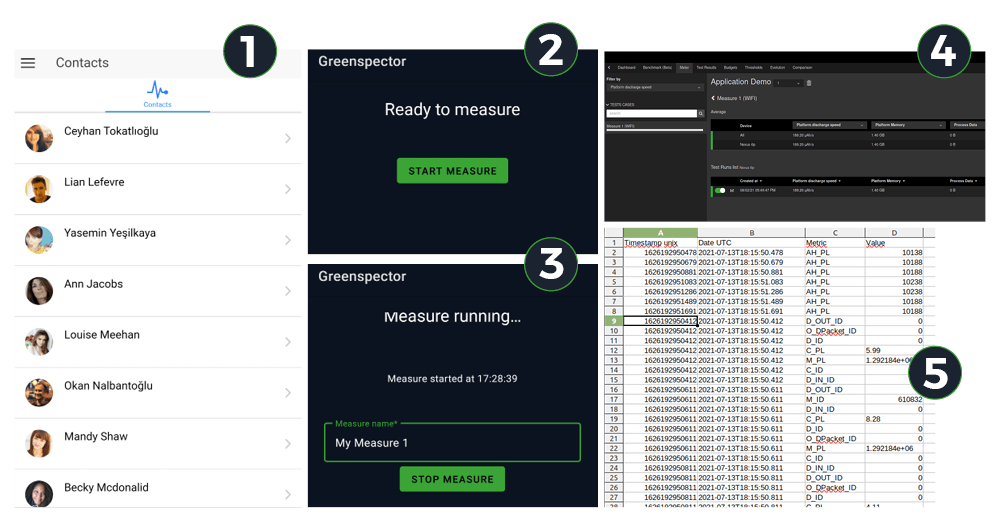This screenshot has width=1000, height=530.
Task: Click the Metric header cell
Action: point(835,242)
